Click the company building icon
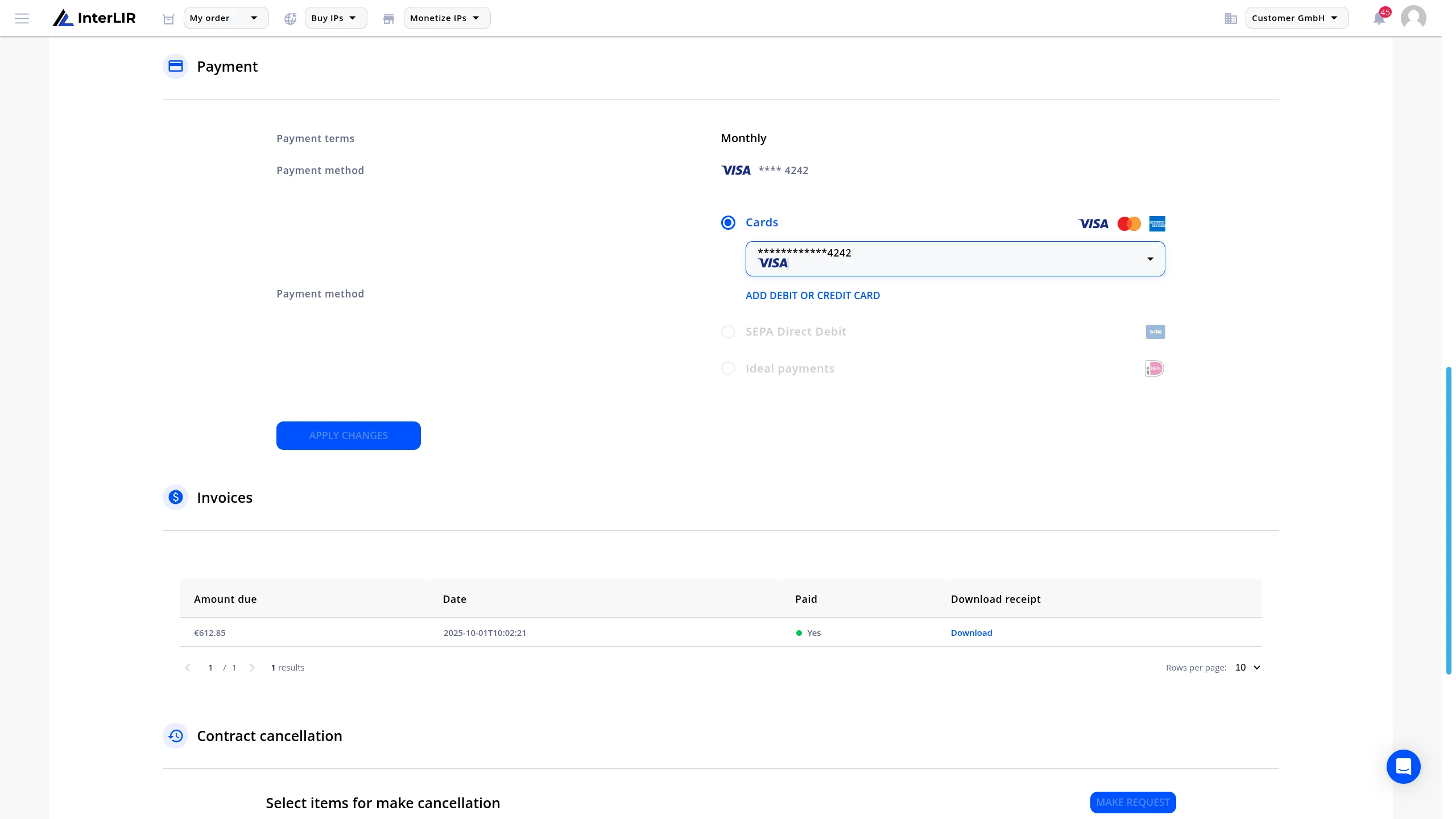1456x819 pixels. point(1231,19)
